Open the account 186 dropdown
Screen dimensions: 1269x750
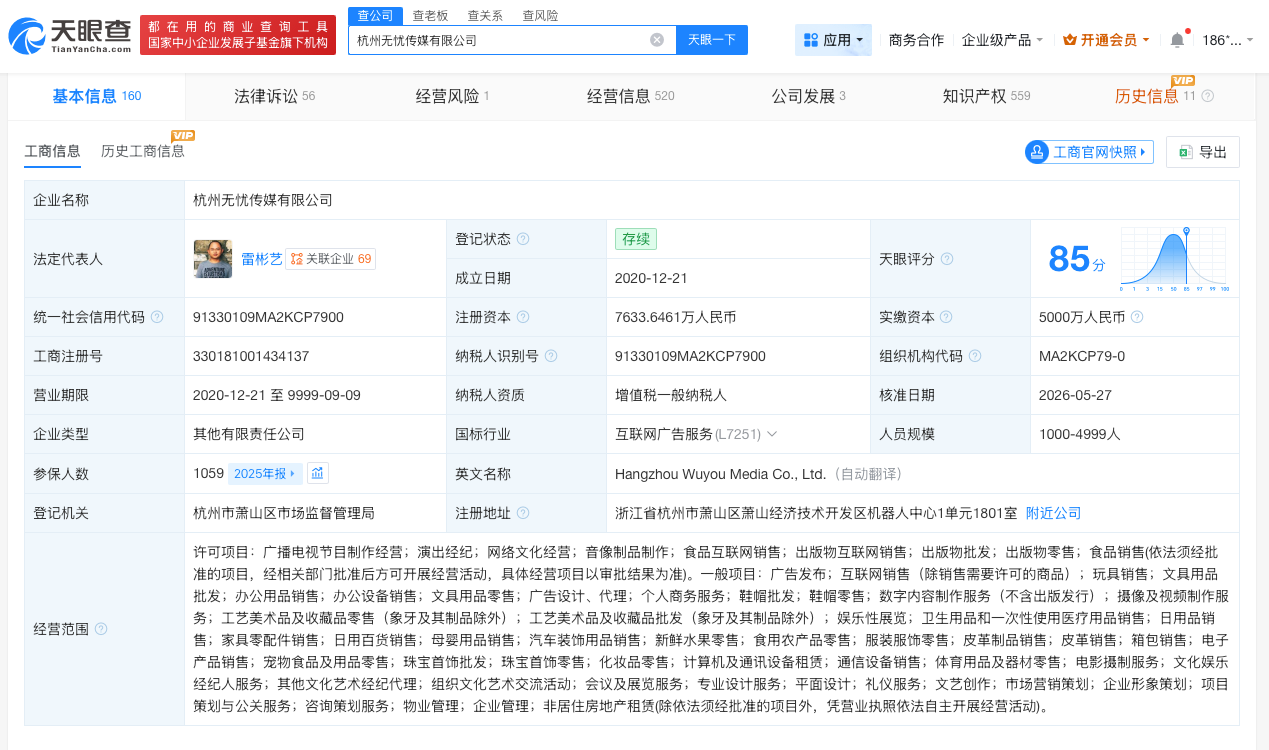1228,40
